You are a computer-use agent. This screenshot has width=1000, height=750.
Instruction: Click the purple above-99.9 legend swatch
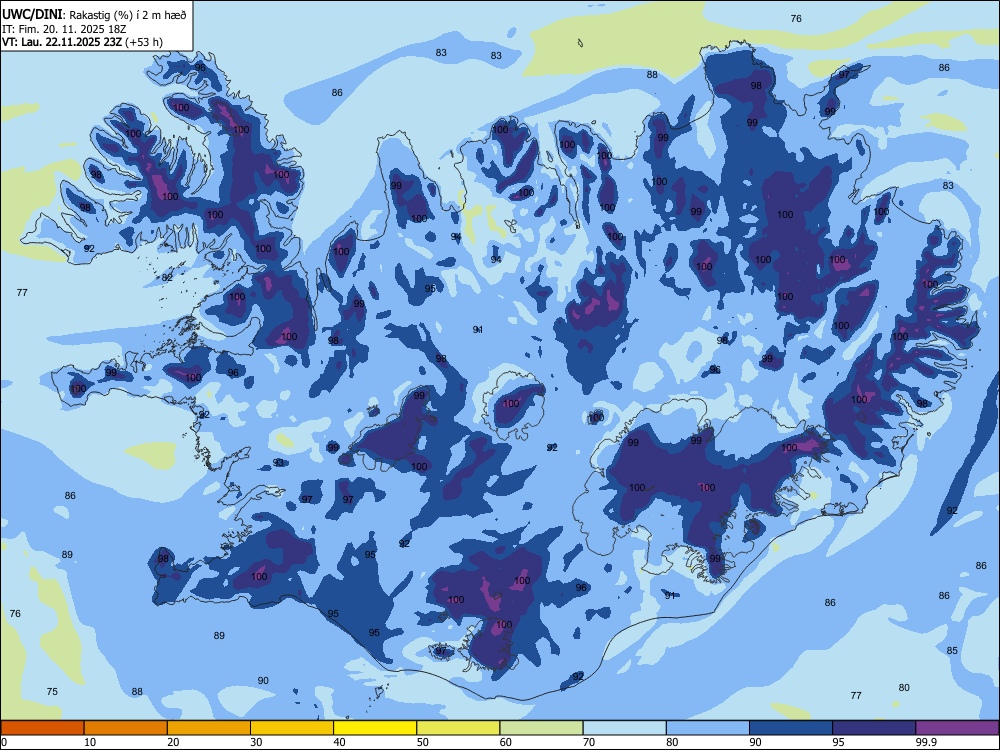[x=957, y=728]
